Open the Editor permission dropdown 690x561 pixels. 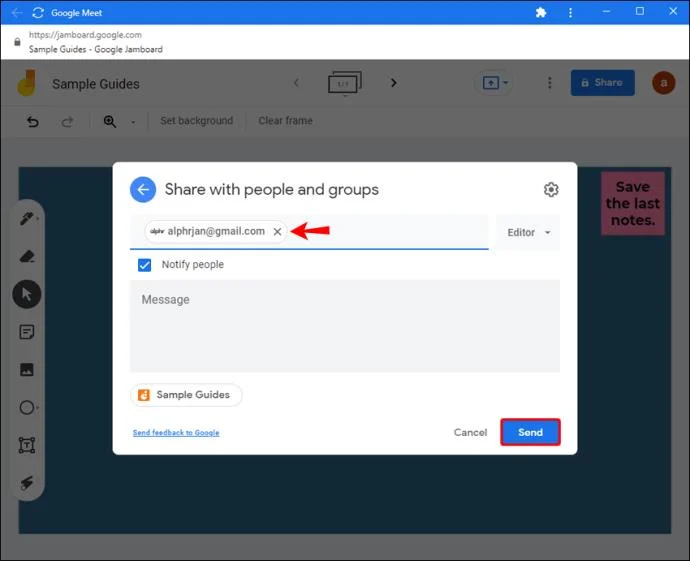coord(528,232)
